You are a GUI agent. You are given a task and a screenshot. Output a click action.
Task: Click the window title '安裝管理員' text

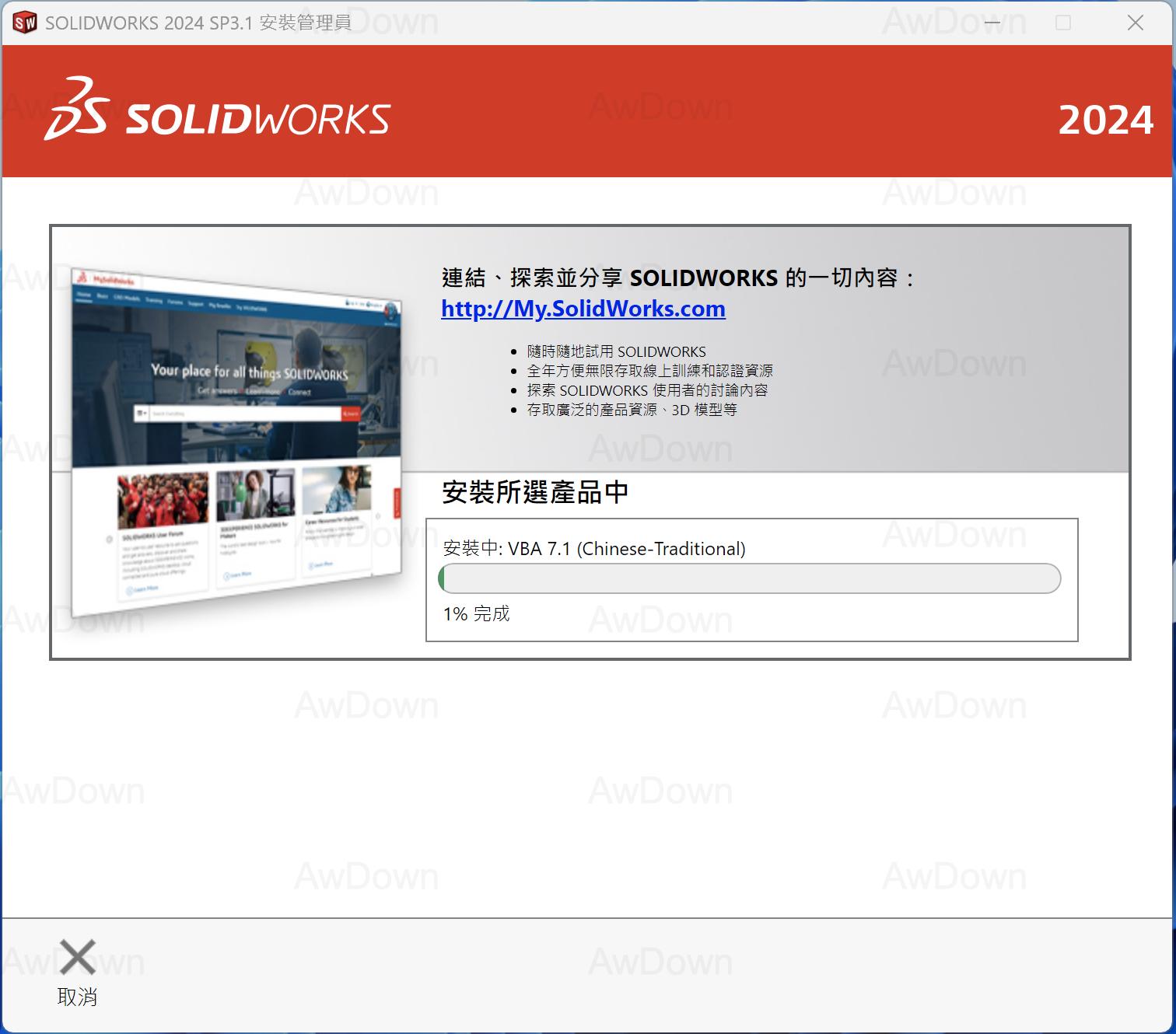(305, 23)
